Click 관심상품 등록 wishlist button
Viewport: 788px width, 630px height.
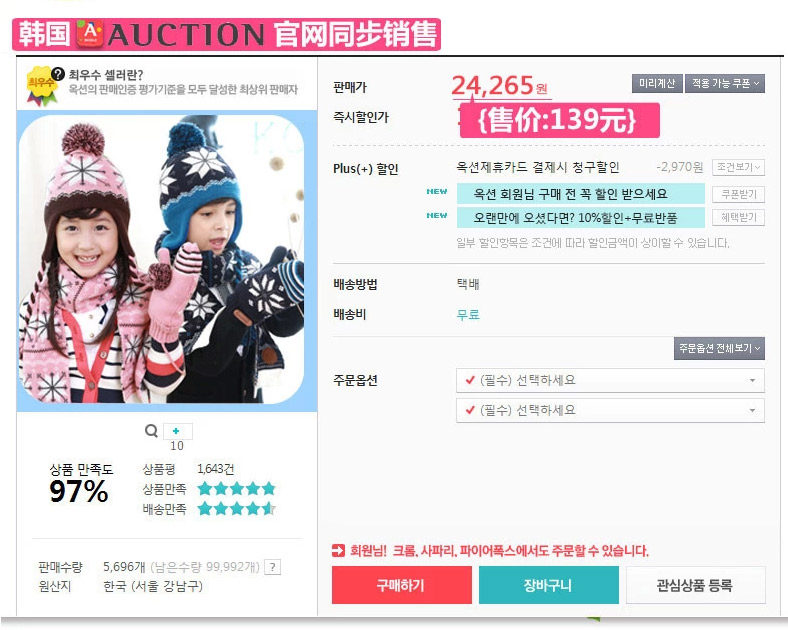pos(696,585)
